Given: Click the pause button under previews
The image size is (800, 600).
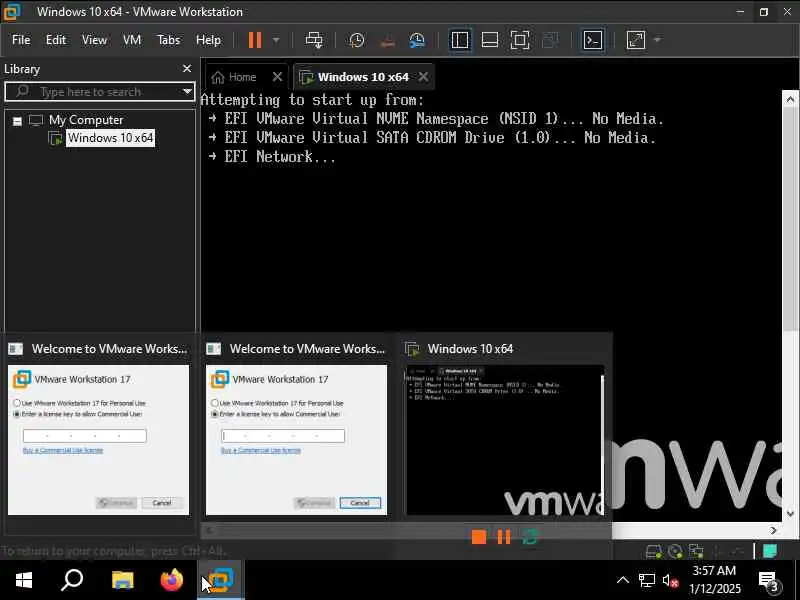Looking at the screenshot, I should click(504, 537).
